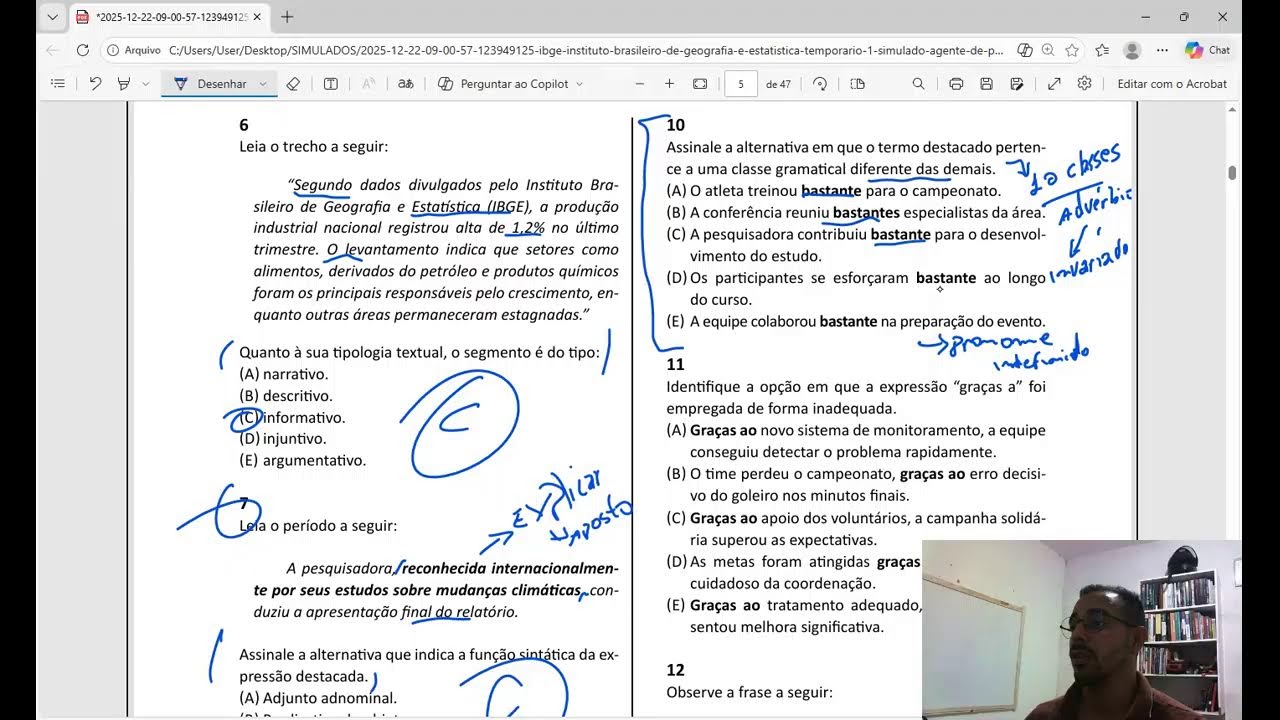Open the find in PDF search
The width and height of the screenshot is (1280, 720).
918,84
